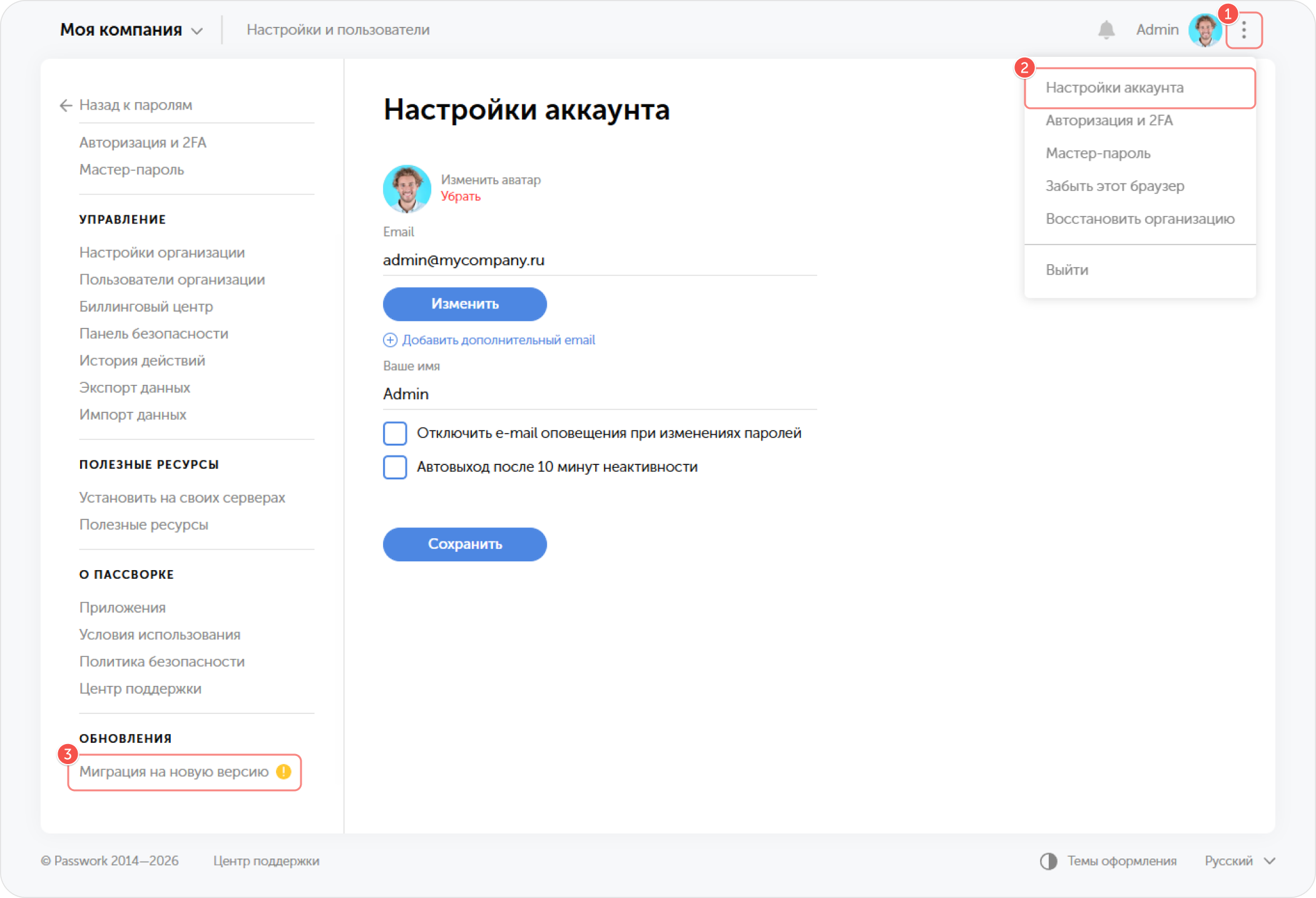Click the Passwork copyright text in footer
The height and width of the screenshot is (898, 1316).
click(x=110, y=861)
